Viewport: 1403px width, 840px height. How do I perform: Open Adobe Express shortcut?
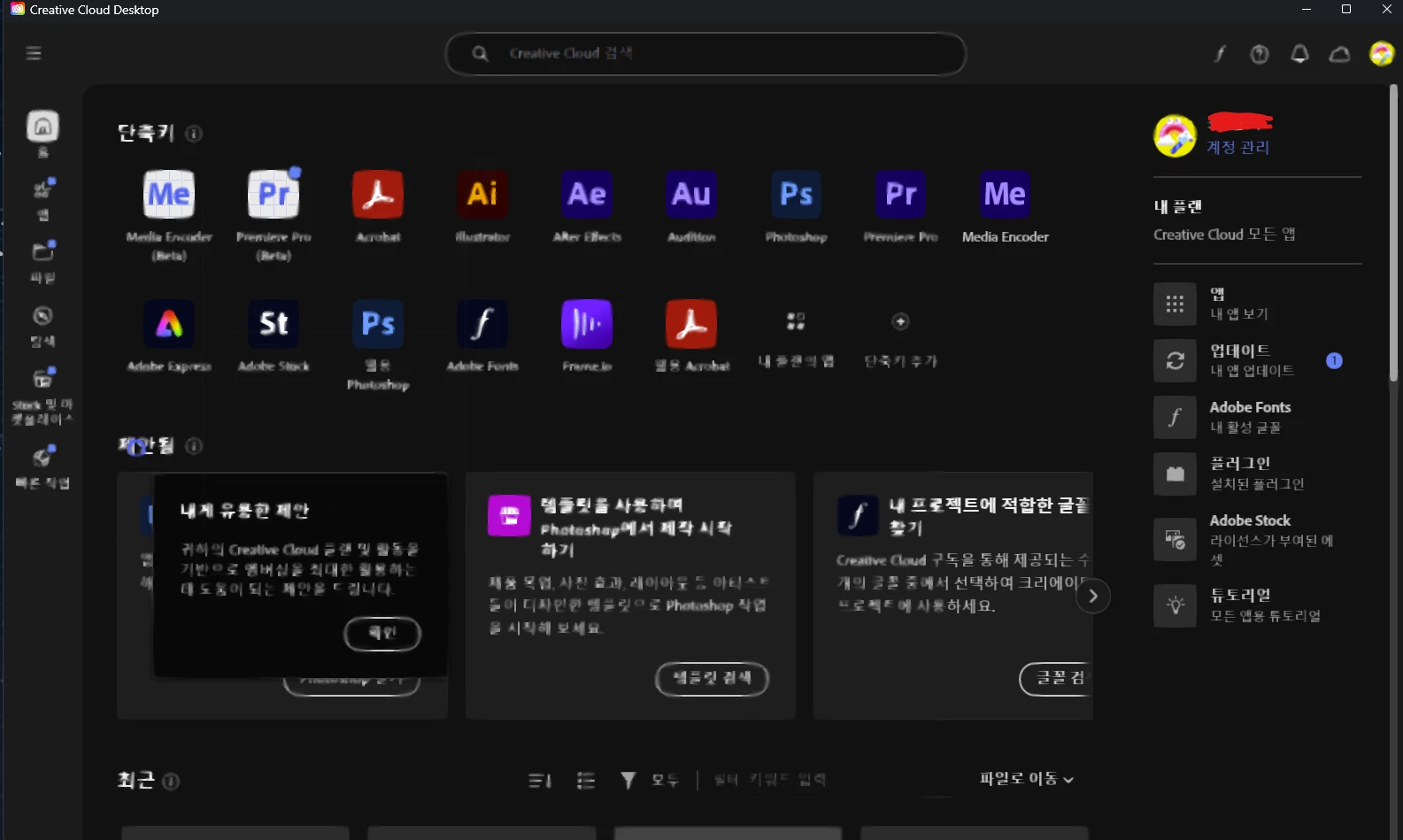pyautogui.click(x=169, y=324)
